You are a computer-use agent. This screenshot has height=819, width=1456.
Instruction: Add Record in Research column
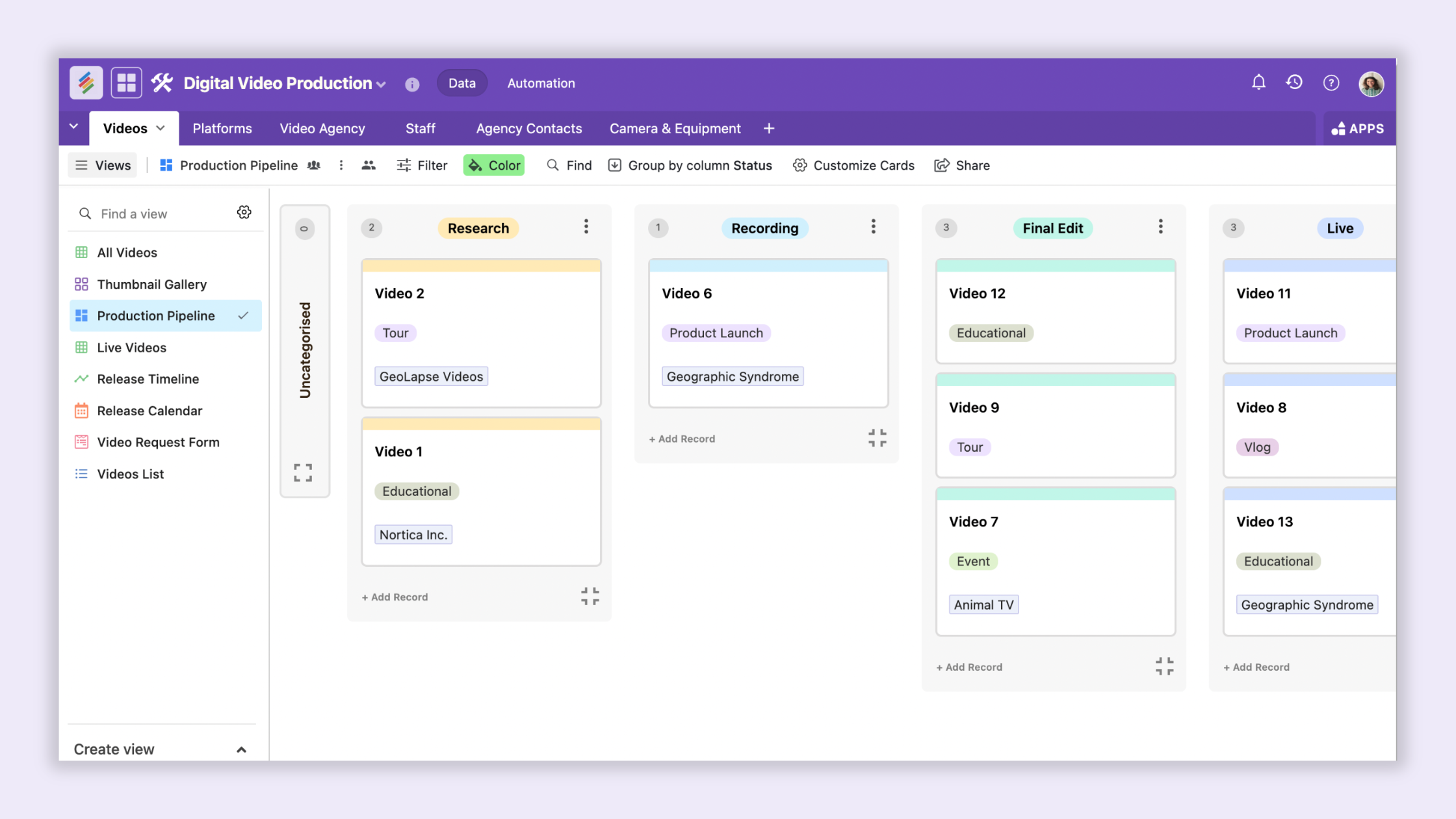[x=395, y=597]
